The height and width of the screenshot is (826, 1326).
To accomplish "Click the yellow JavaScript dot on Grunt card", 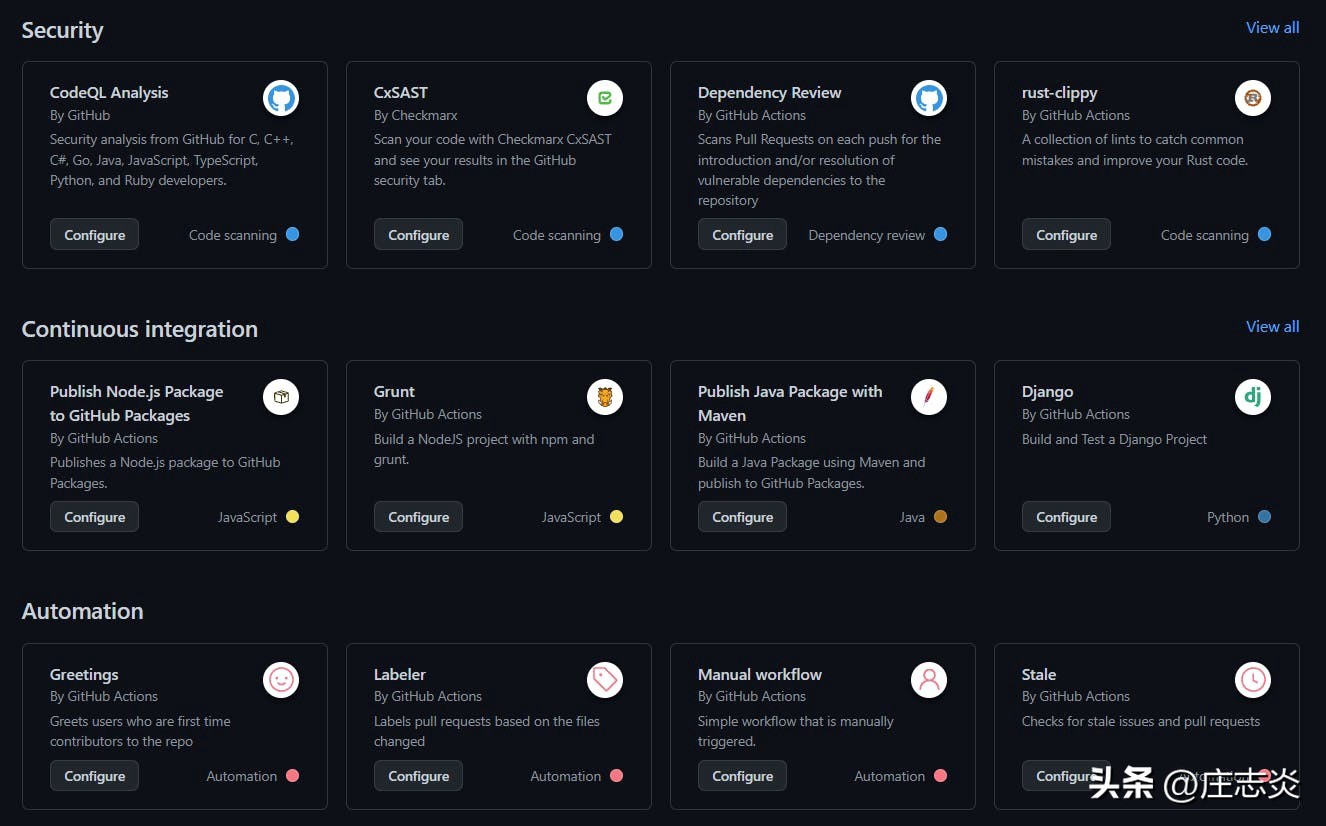I will tap(616, 517).
